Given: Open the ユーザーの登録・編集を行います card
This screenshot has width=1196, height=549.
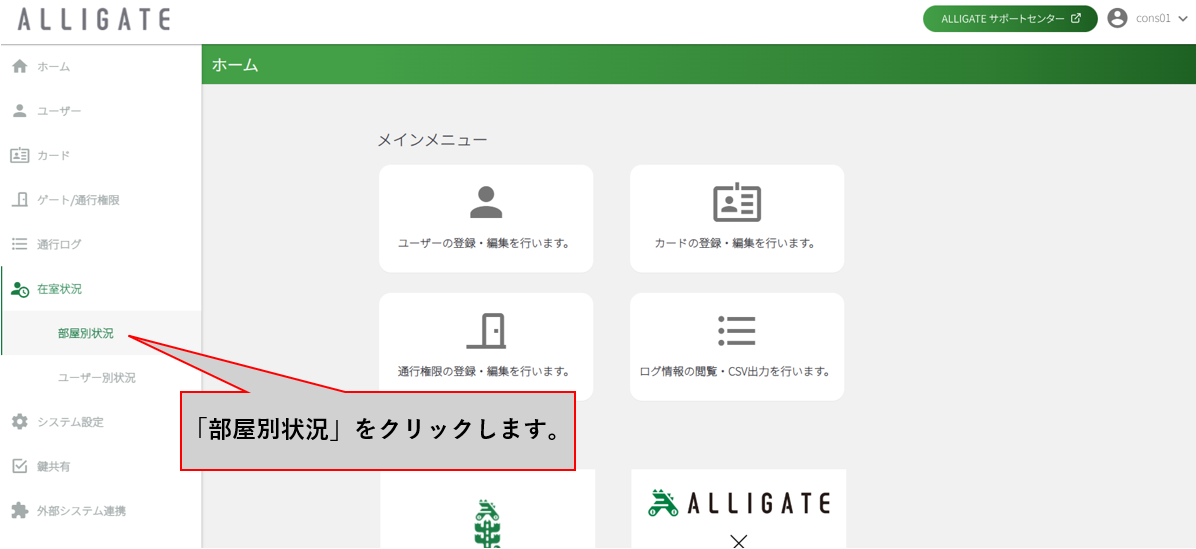Looking at the screenshot, I should coord(486,219).
